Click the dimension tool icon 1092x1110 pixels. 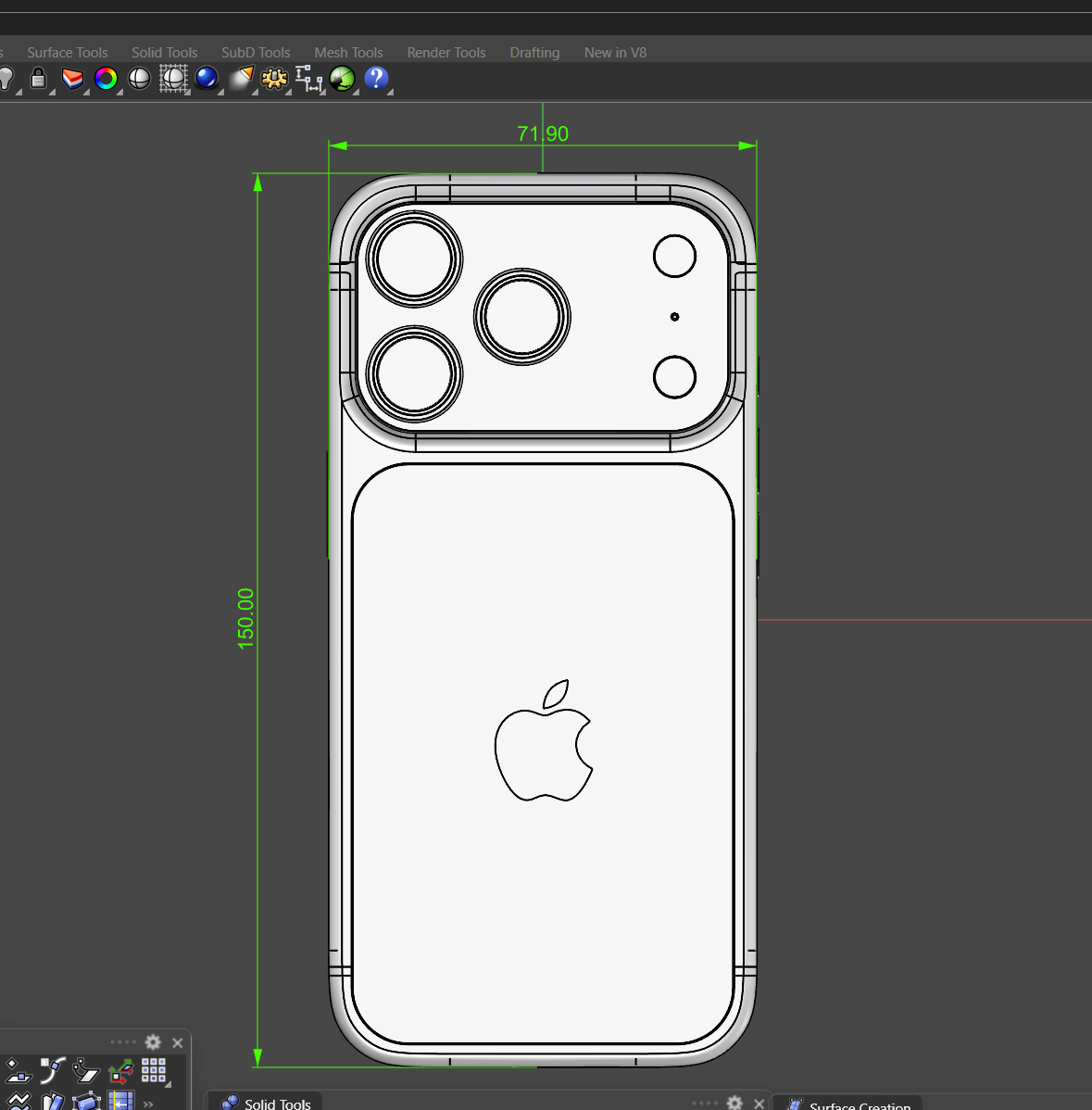pyautogui.click(x=308, y=79)
